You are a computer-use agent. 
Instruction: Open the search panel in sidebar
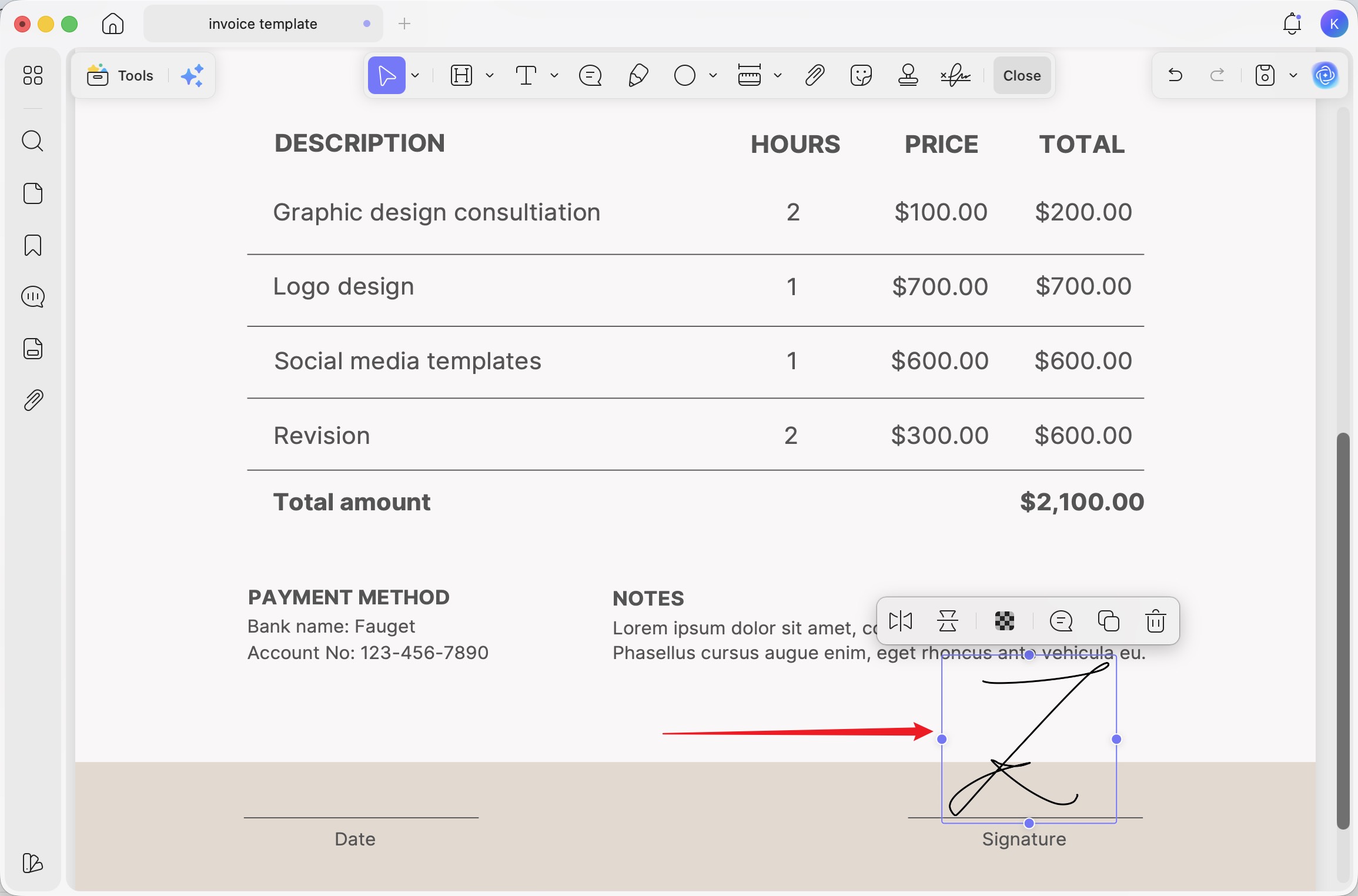click(x=33, y=141)
